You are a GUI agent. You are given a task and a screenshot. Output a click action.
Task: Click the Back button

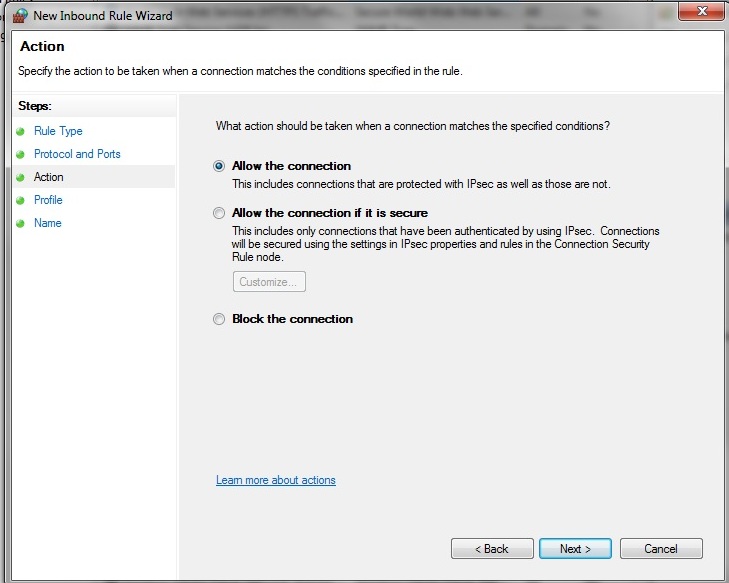coord(492,549)
